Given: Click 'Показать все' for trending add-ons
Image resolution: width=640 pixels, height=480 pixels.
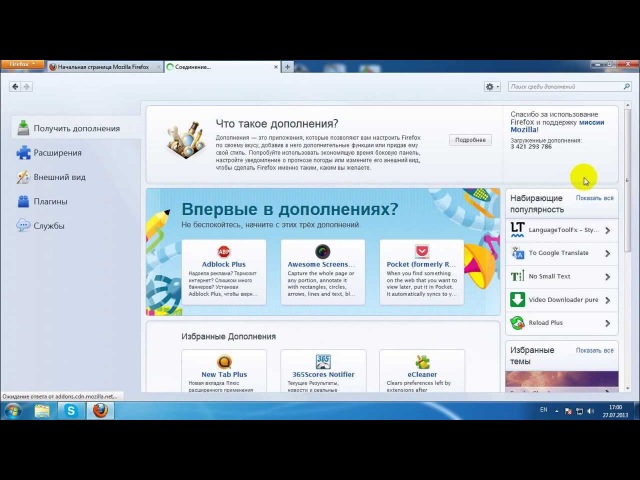Looking at the screenshot, I should click(x=595, y=198).
